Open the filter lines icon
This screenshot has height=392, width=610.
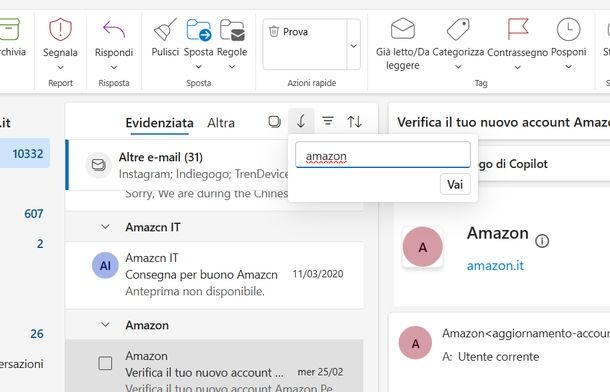point(328,121)
